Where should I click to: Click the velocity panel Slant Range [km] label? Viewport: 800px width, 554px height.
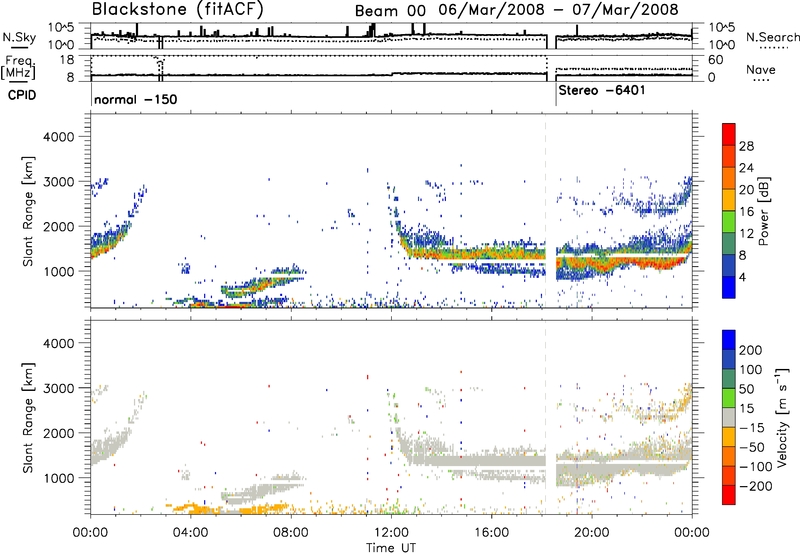pos(28,418)
